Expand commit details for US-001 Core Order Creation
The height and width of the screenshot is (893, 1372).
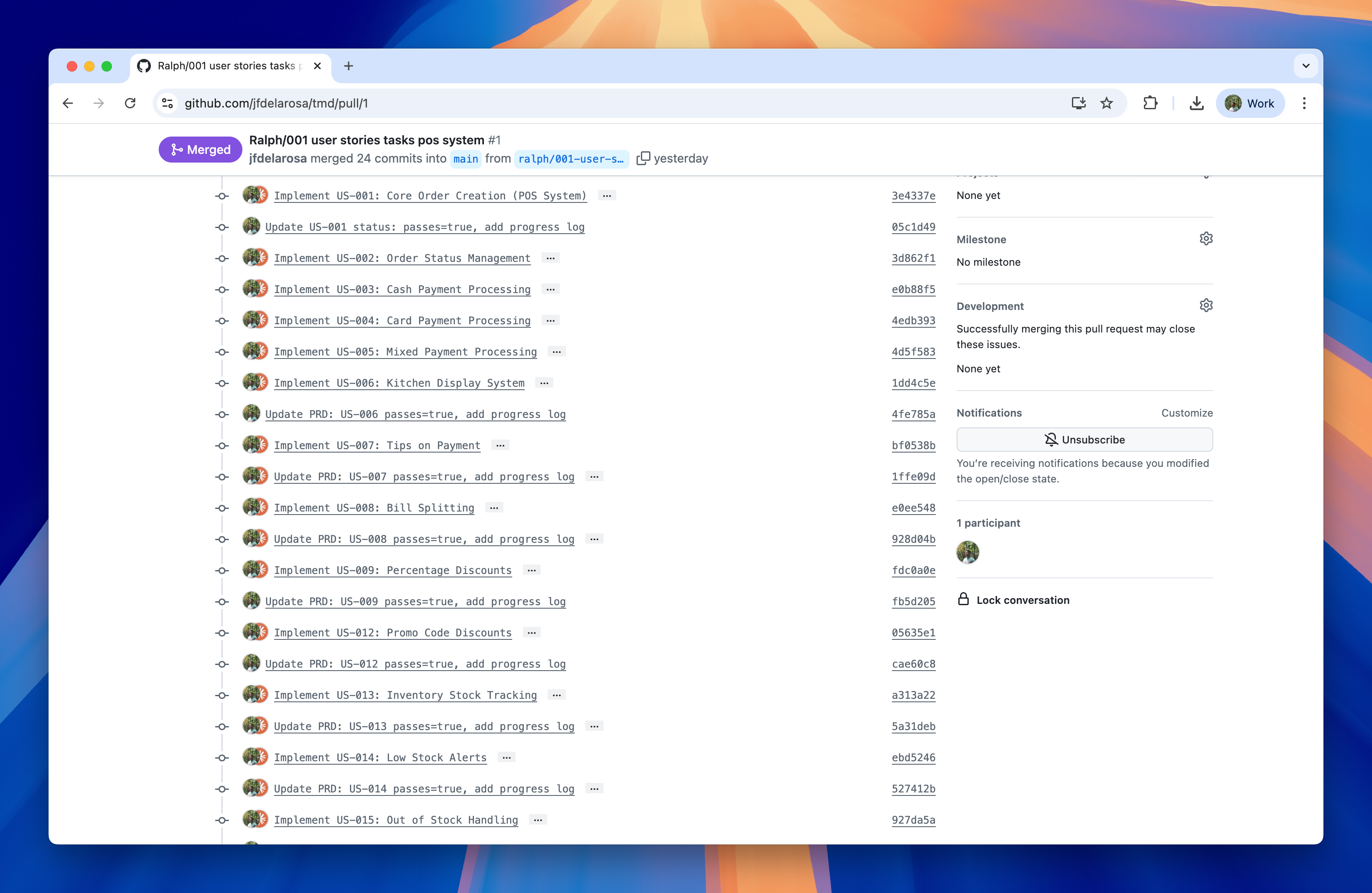(x=607, y=196)
